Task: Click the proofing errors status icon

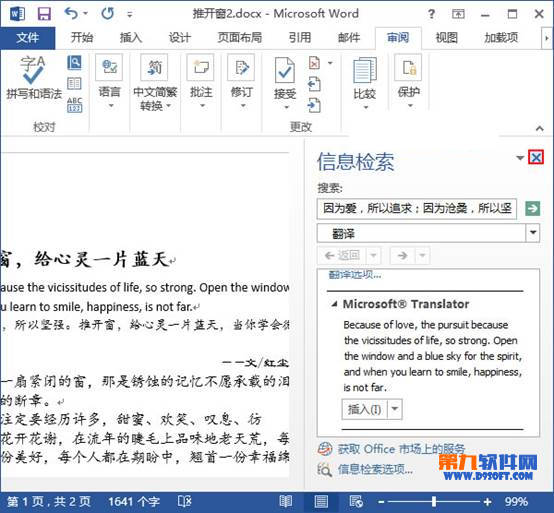Action: click(184, 501)
